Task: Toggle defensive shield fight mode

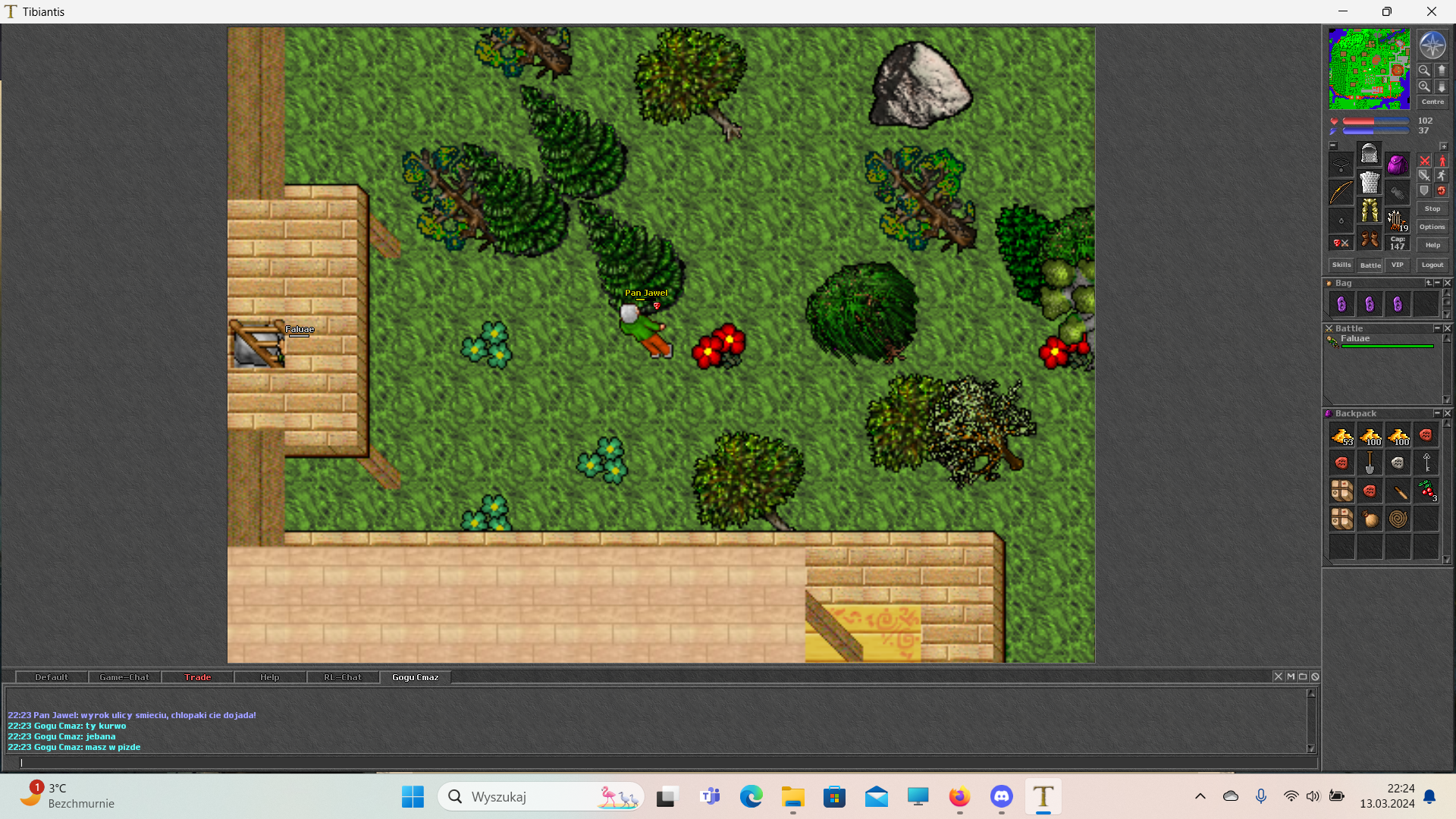Action: click(x=1424, y=190)
